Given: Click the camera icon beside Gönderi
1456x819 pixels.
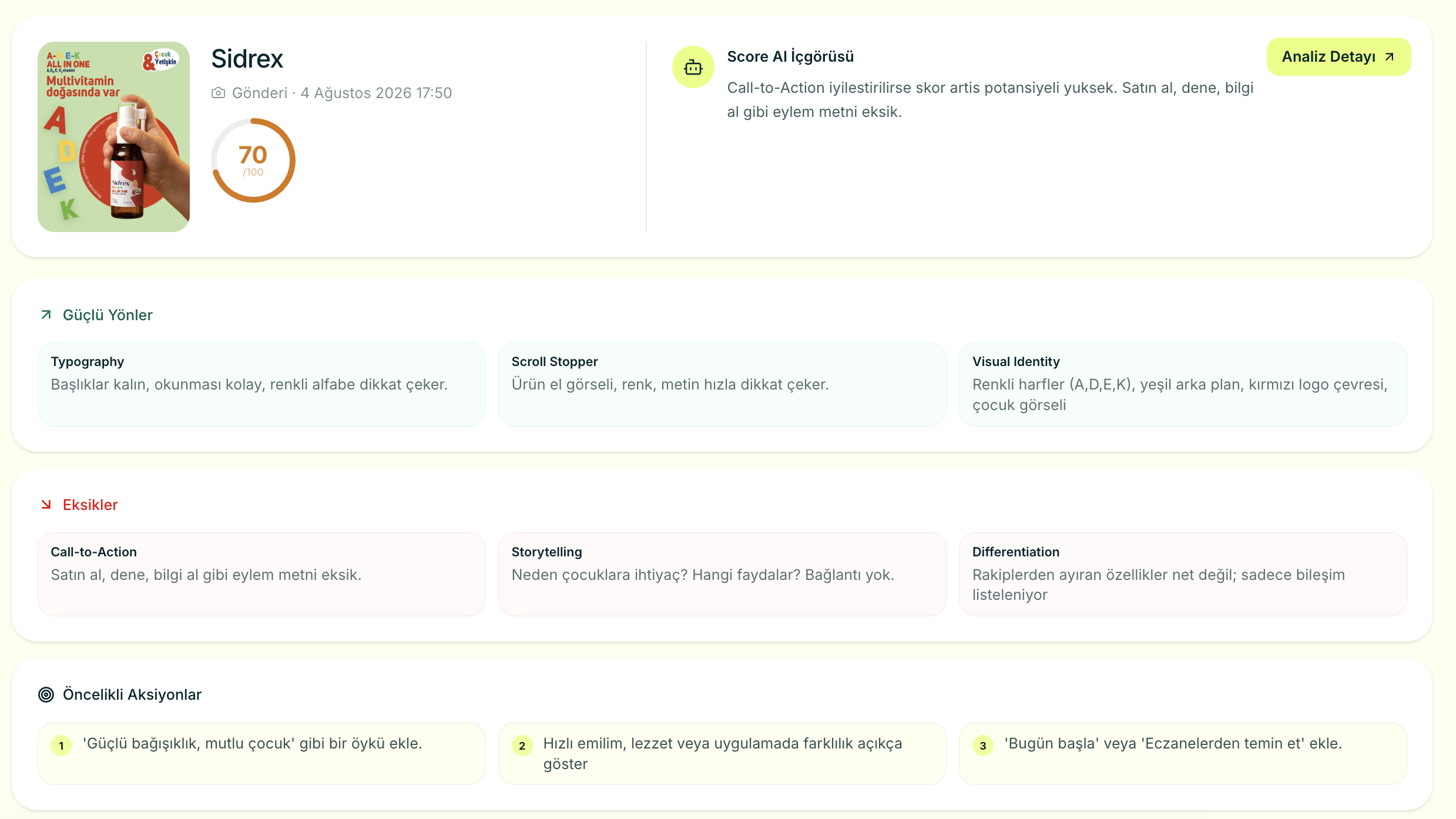Looking at the screenshot, I should point(218,93).
